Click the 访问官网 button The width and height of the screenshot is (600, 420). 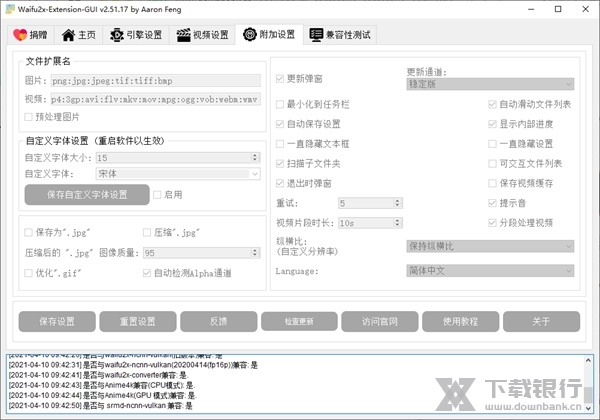coord(380,321)
